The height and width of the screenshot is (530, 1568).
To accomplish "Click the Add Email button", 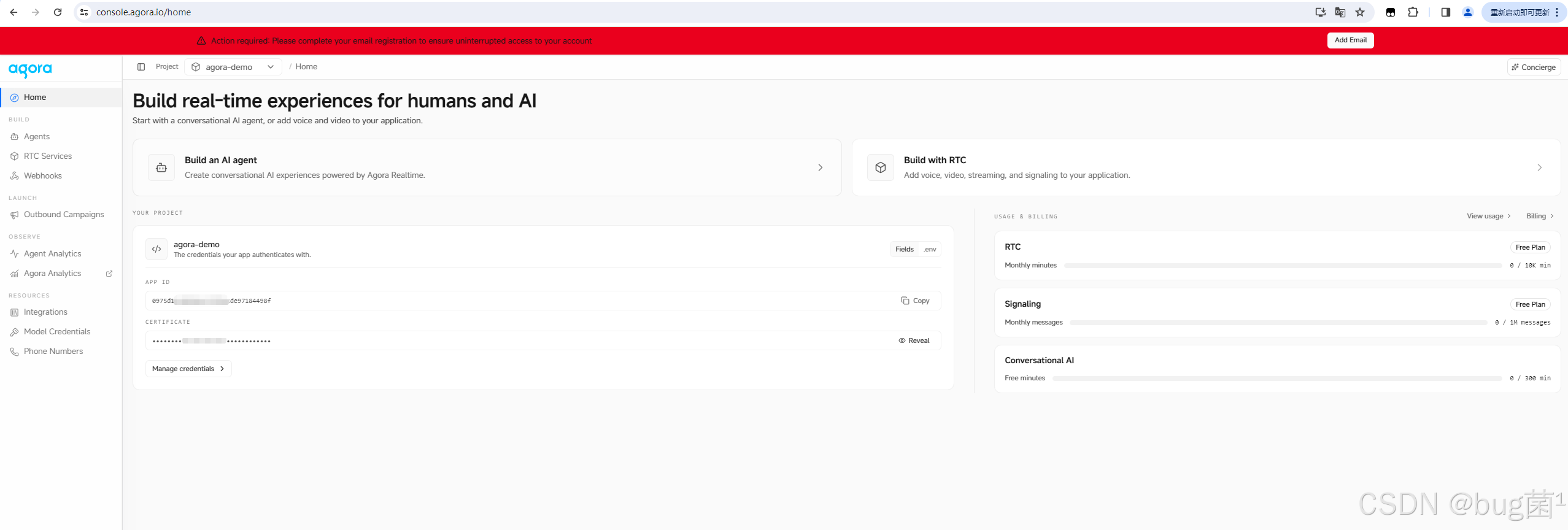I will pyautogui.click(x=1350, y=40).
